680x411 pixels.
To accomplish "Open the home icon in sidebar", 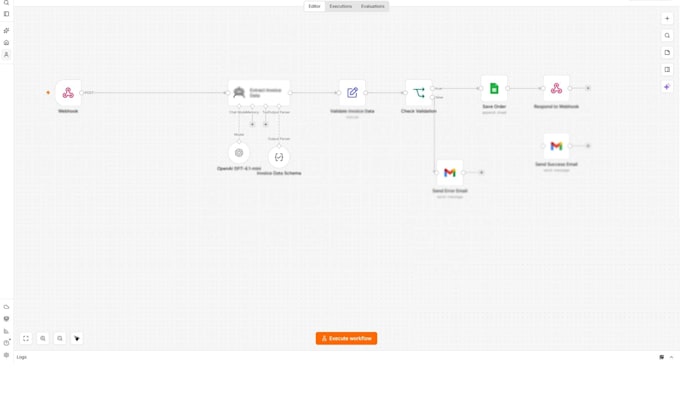I will pyautogui.click(x=7, y=42).
